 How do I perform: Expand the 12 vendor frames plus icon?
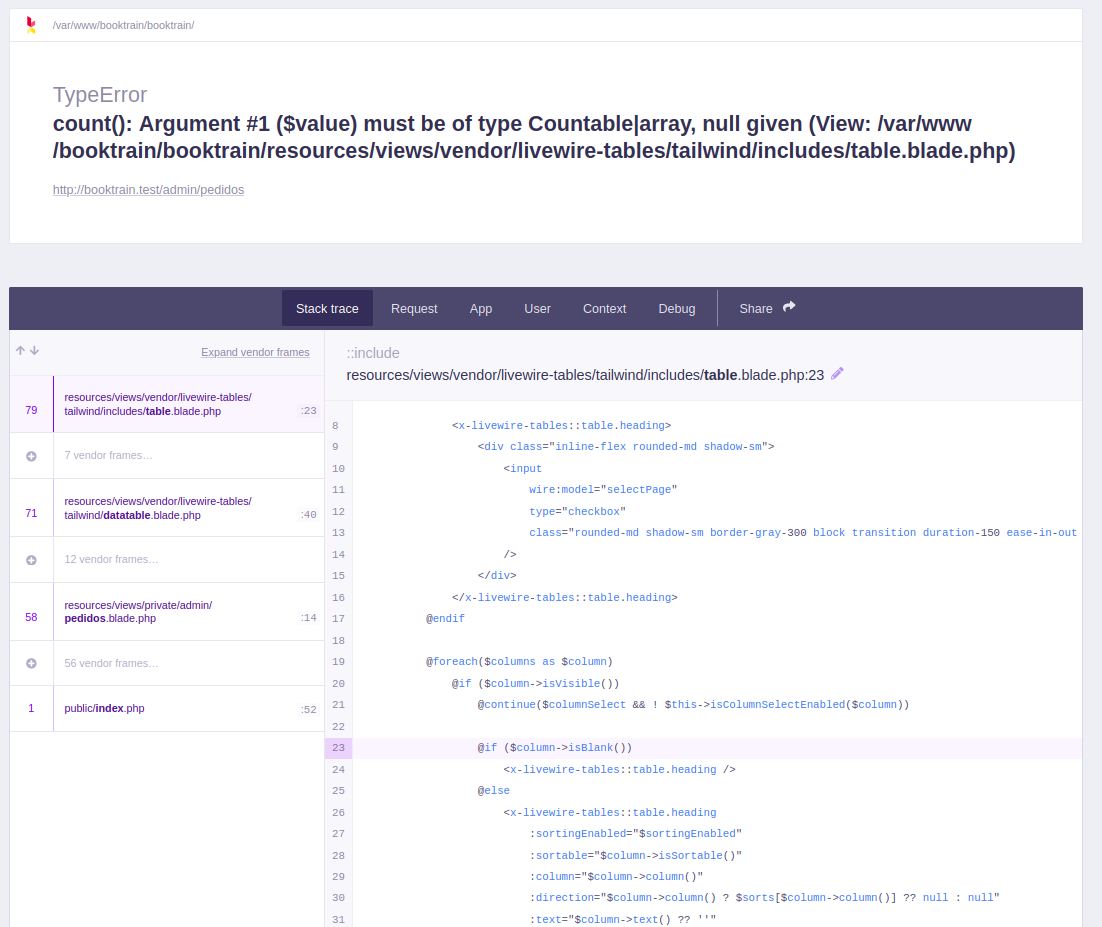[32, 560]
